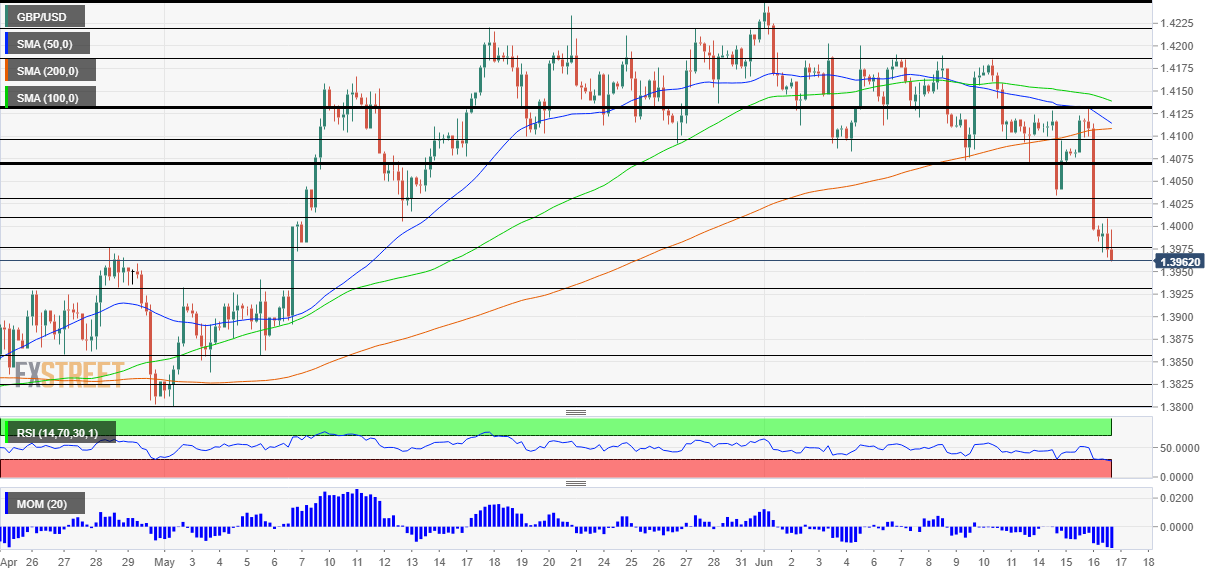Viewport: 1223px width, 575px height.
Task: Click the current price tag 1.39620
Action: (x=1178, y=261)
